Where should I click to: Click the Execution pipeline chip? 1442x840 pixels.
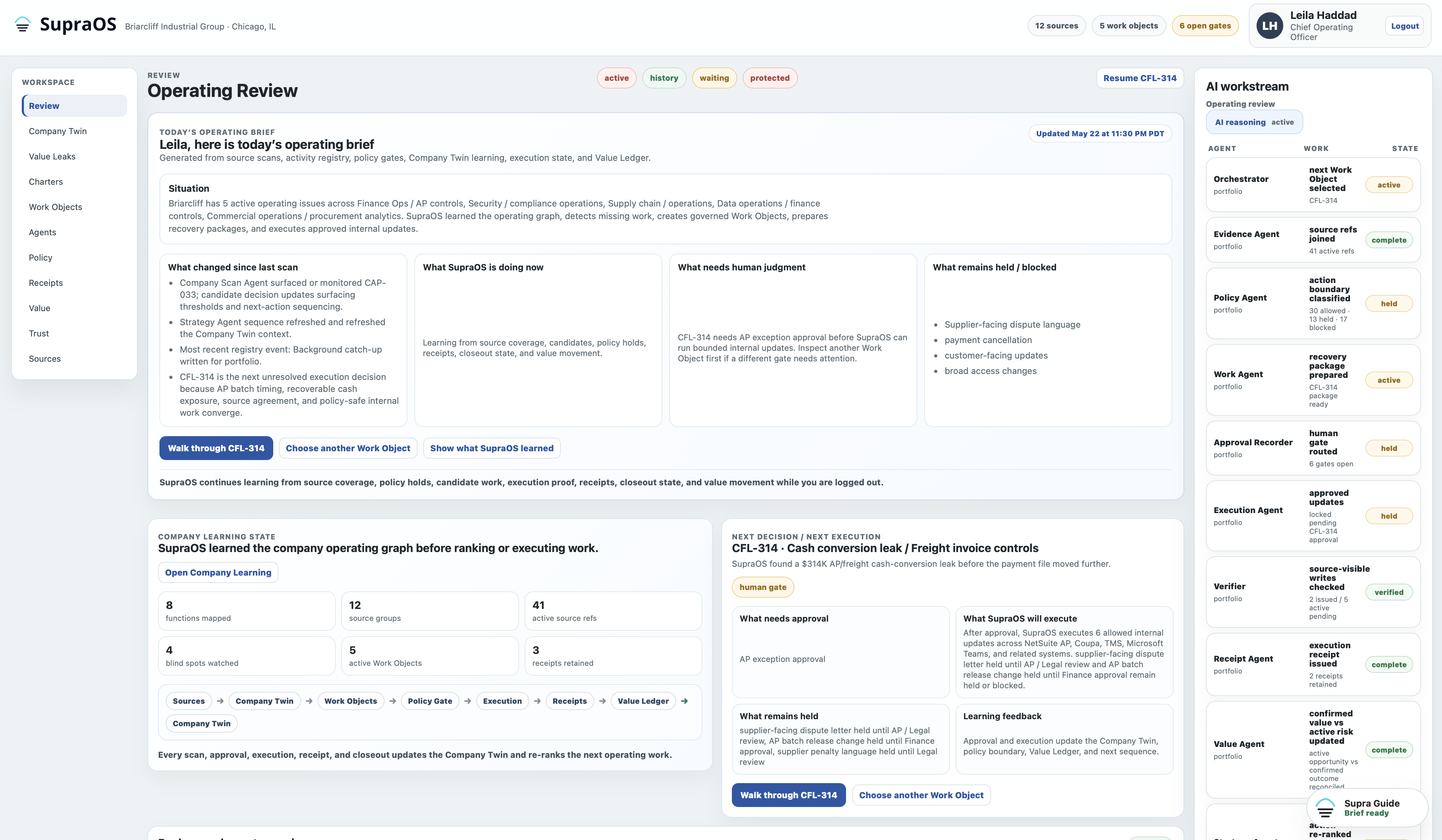point(502,701)
